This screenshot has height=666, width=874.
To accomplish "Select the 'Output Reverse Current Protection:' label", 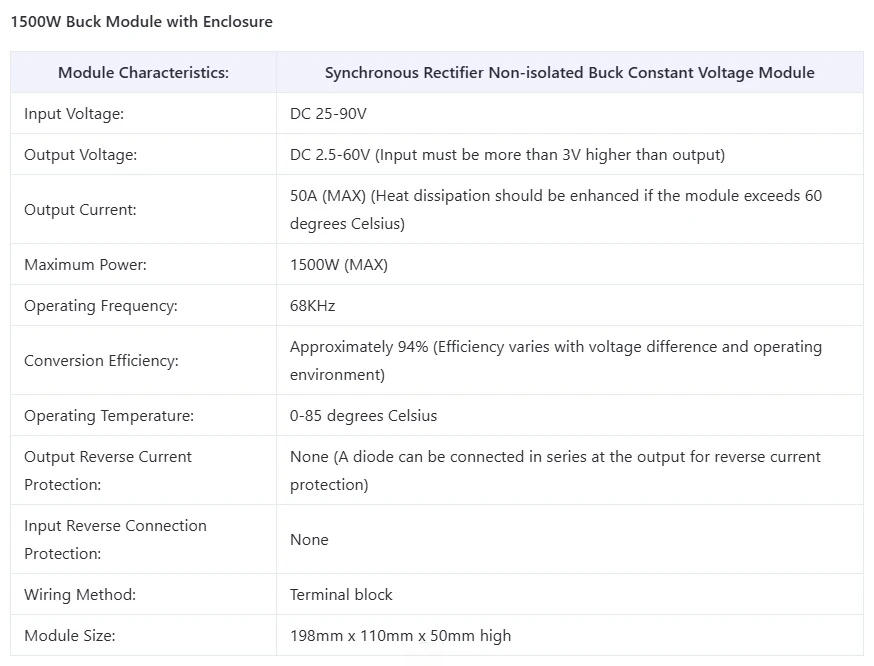I will [108, 470].
